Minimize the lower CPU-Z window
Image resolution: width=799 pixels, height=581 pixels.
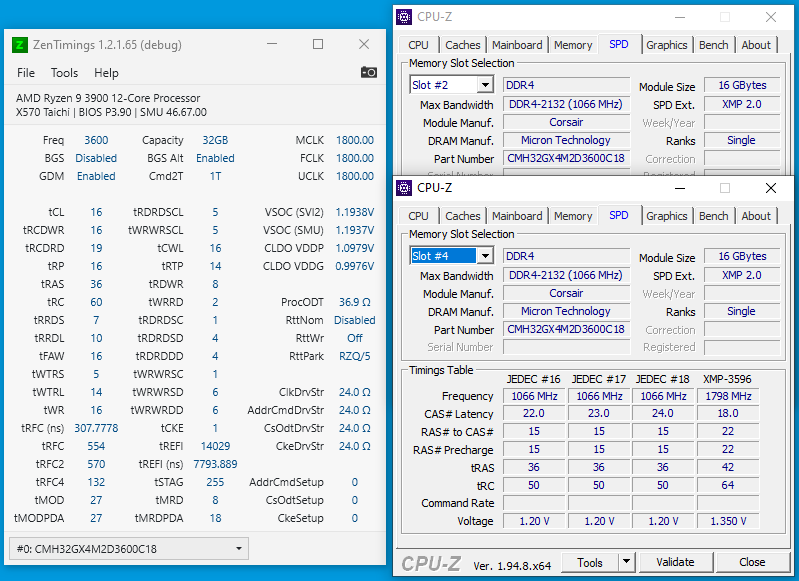(679, 188)
